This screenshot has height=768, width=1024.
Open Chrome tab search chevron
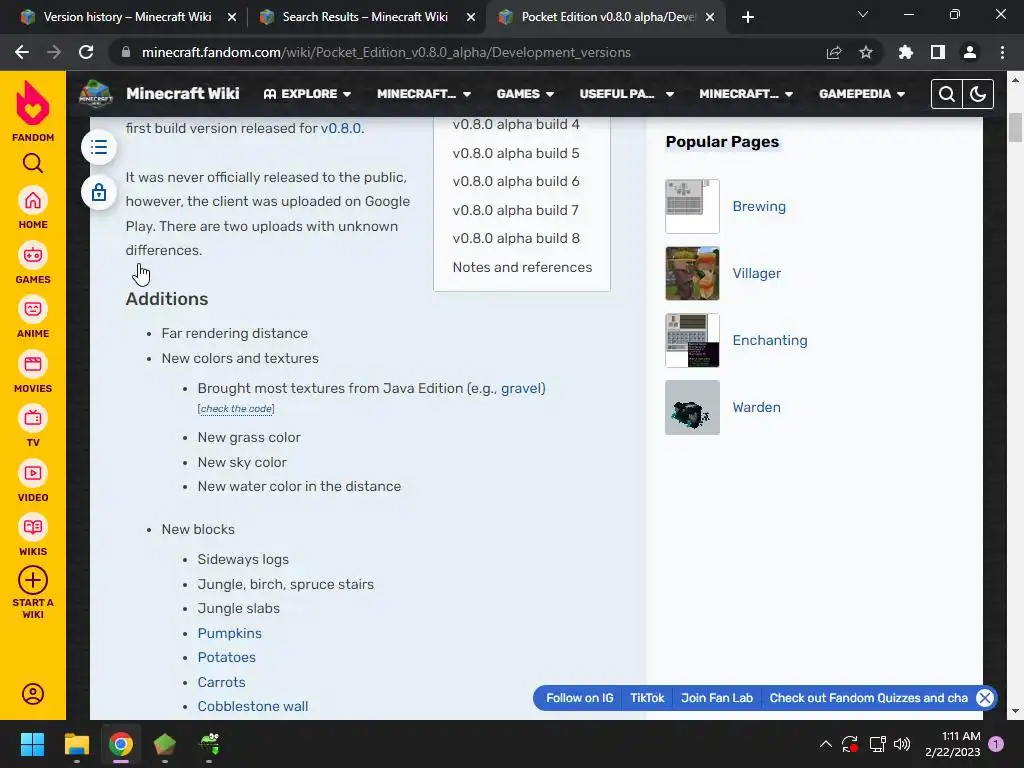coord(863,14)
